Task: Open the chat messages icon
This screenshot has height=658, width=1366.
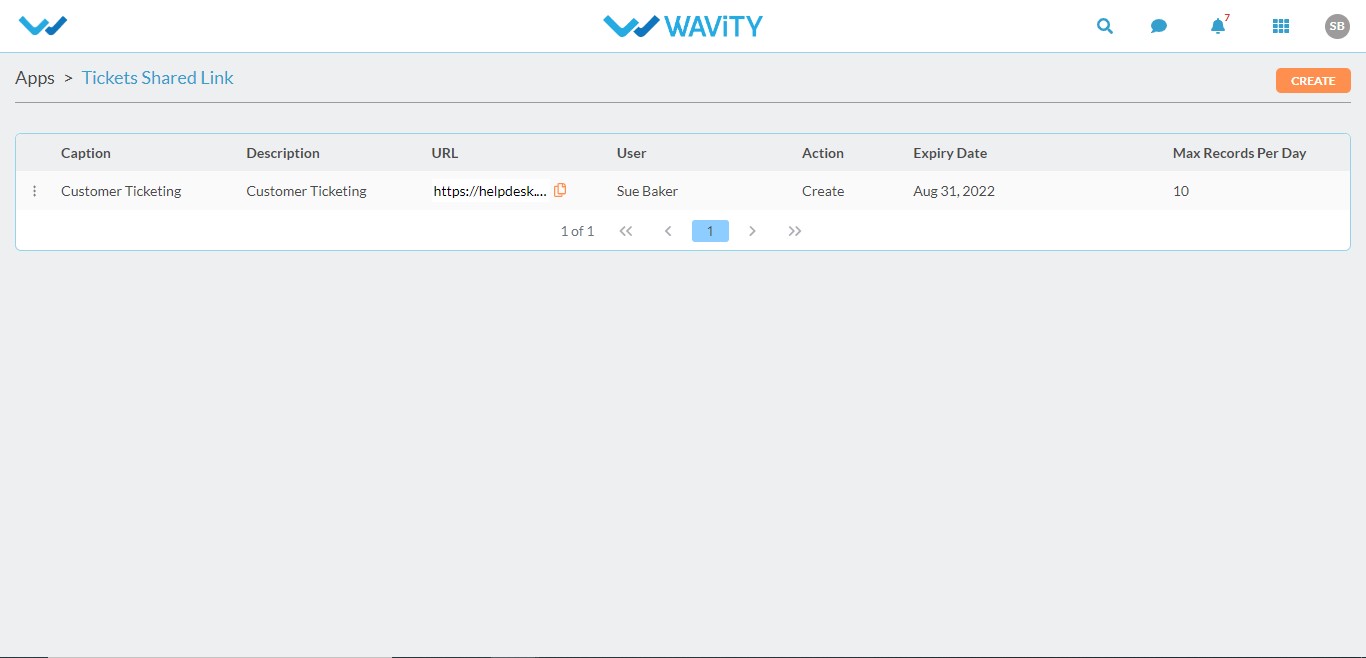Action: point(1159,27)
